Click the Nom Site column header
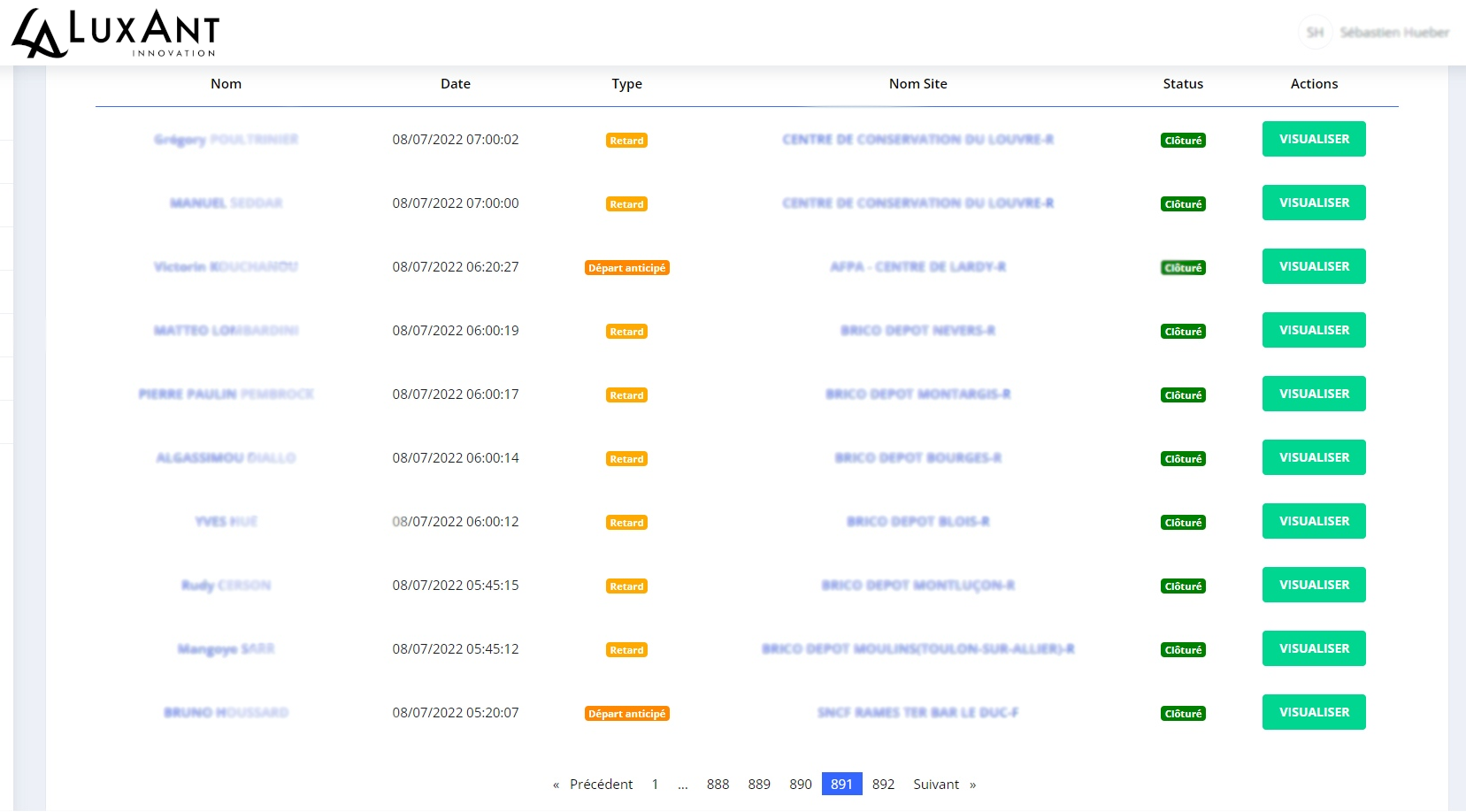This screenshot has width=1466, height=812. point(917,84)
